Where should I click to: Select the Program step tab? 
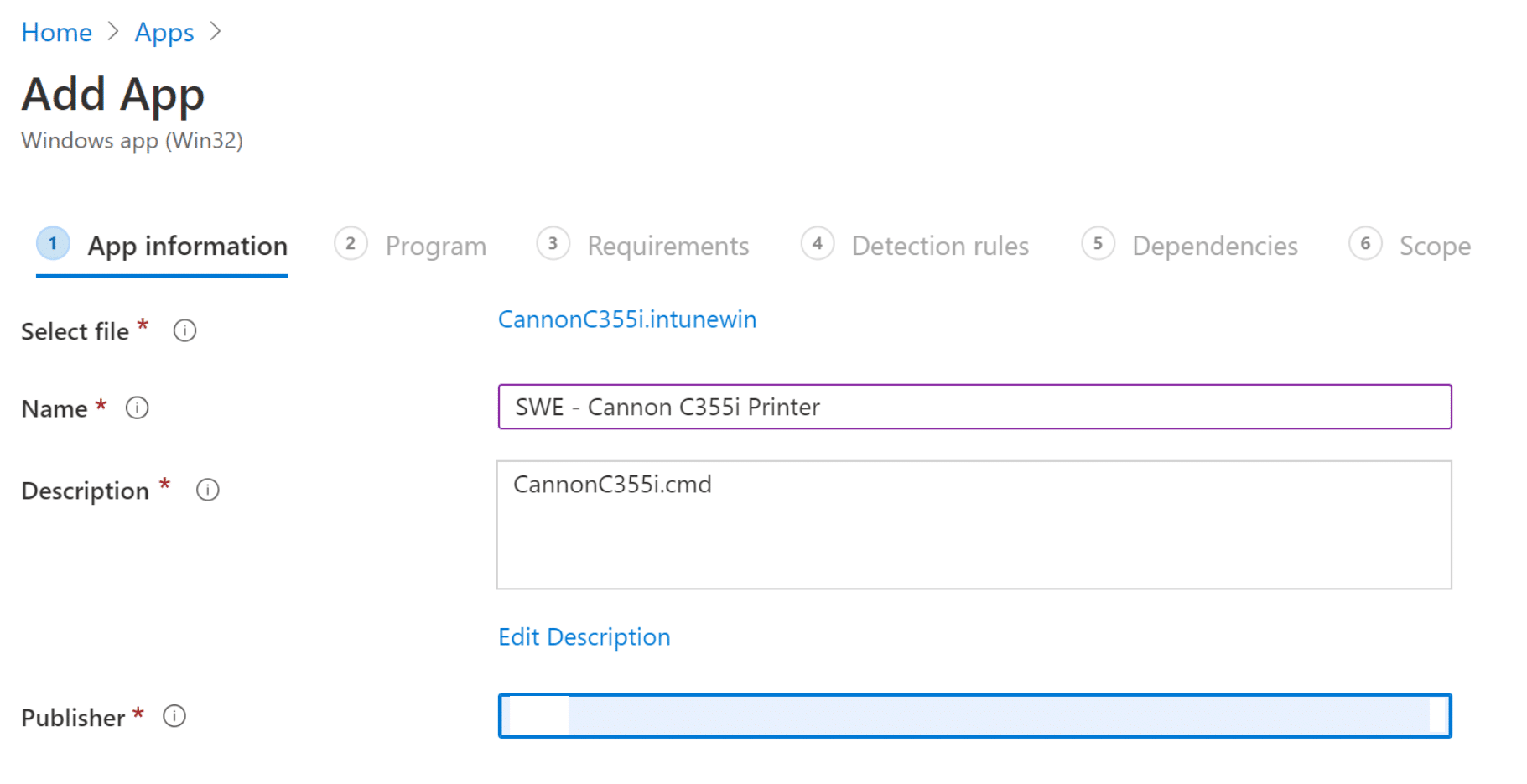tap(435, 246)
